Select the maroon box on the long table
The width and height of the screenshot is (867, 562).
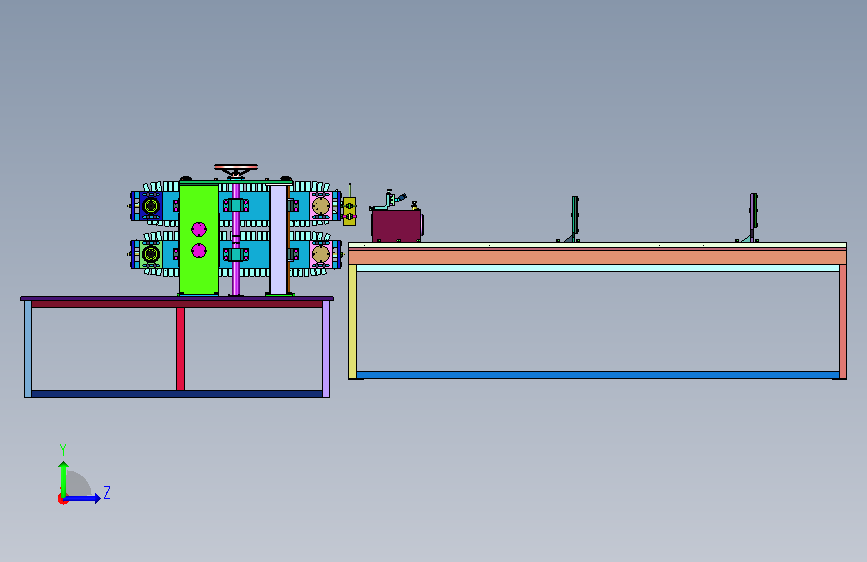[396, 225]
